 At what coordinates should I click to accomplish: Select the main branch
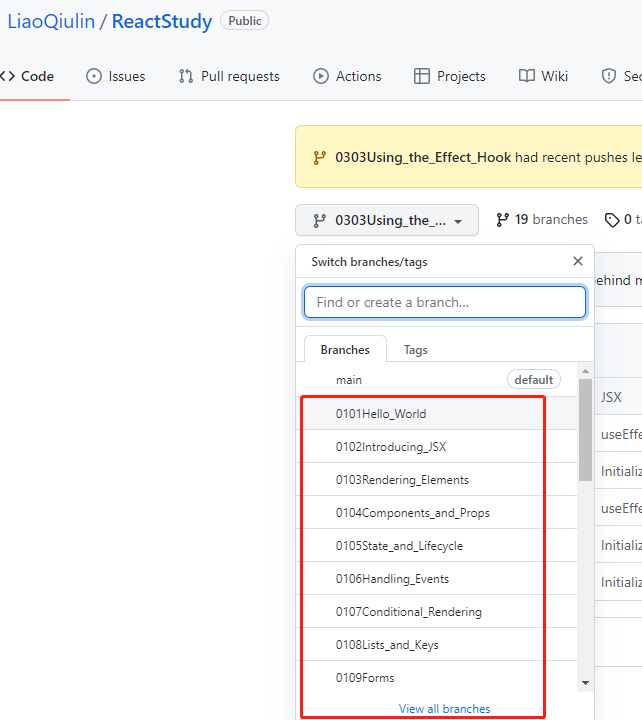coord(436,380)
